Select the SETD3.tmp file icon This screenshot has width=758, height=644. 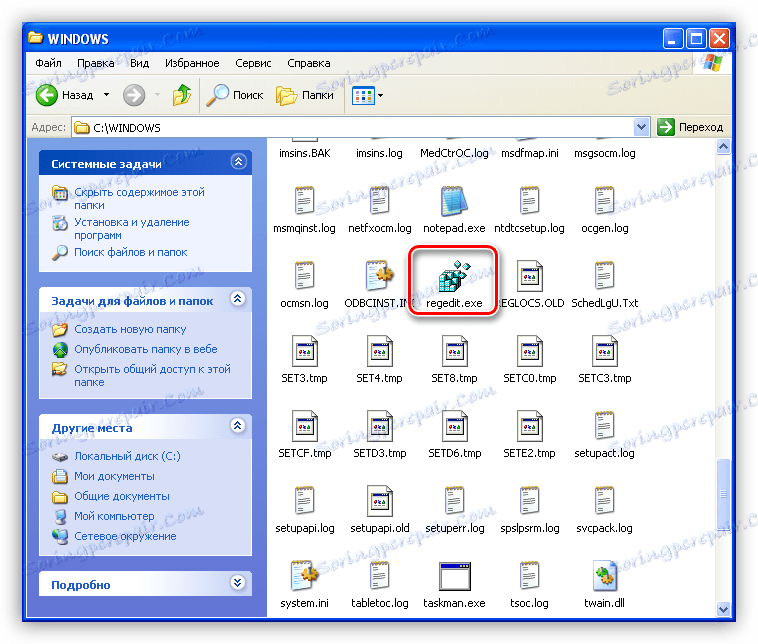coord(379,426)
